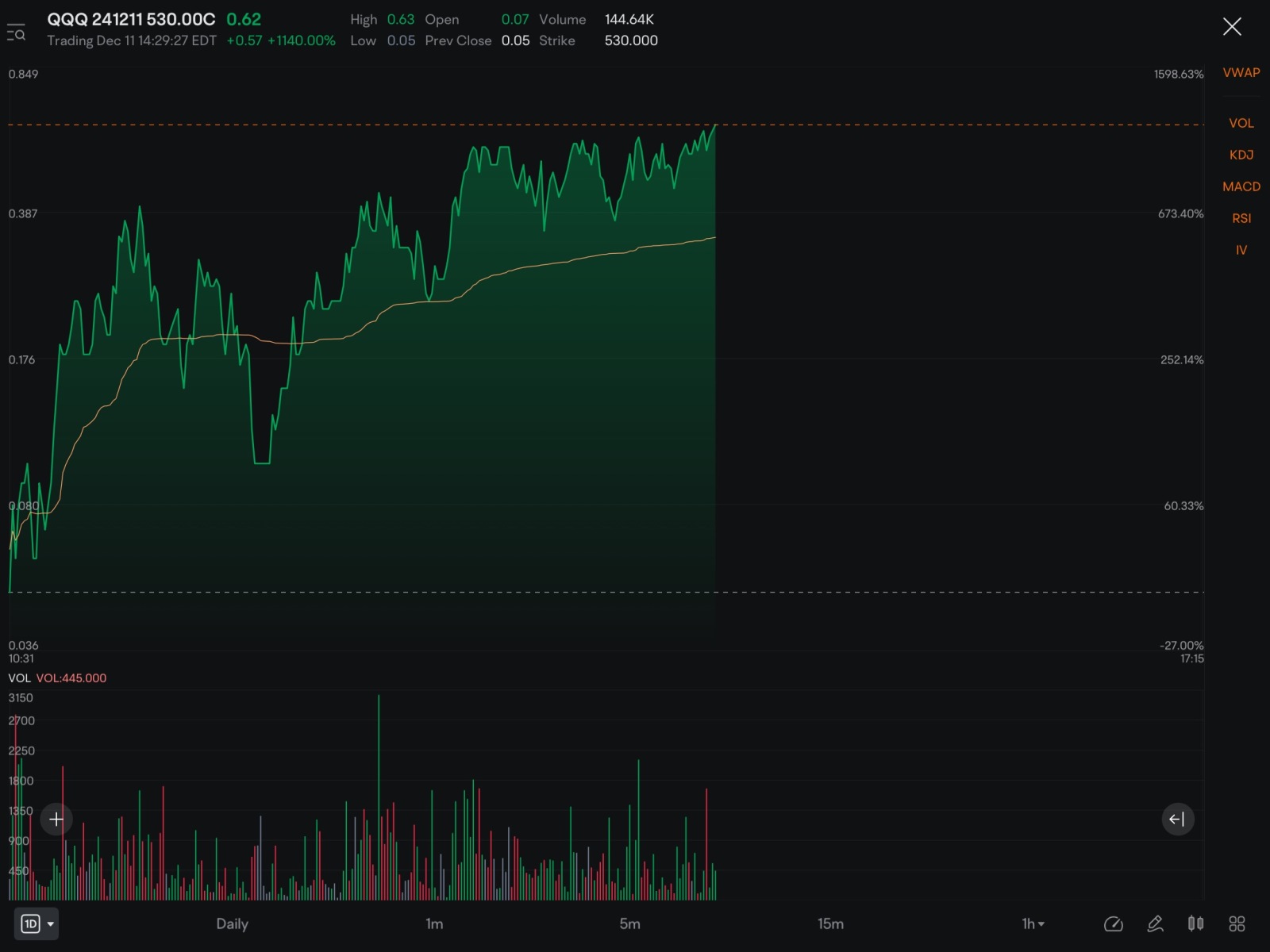
Task: Click the jump-to-latest arrow button
Action: click(x=1178, y=819)
